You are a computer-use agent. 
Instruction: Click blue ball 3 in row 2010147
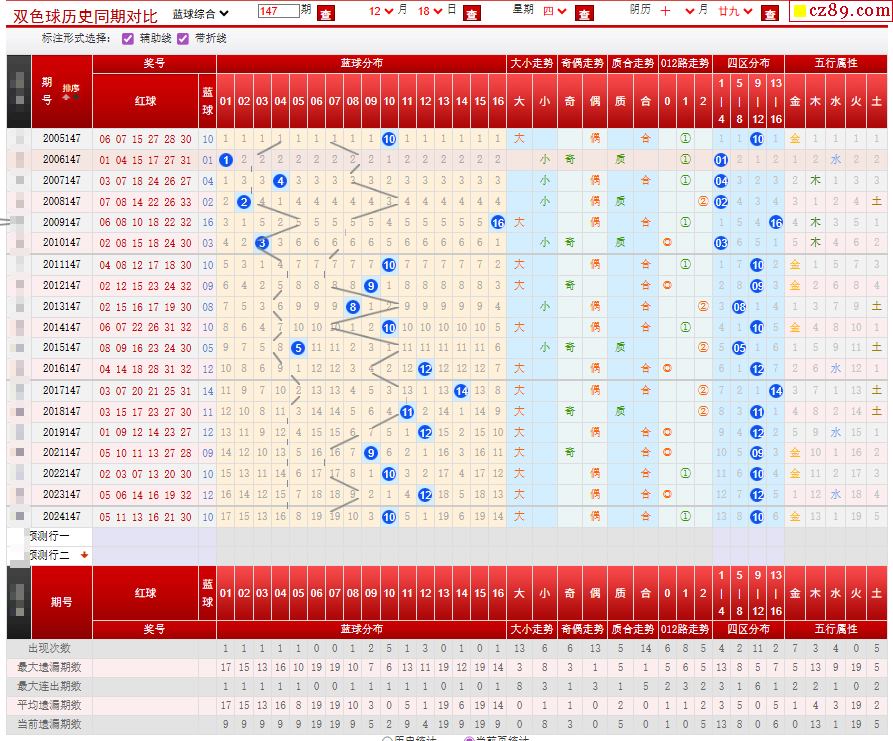[262, 243]
